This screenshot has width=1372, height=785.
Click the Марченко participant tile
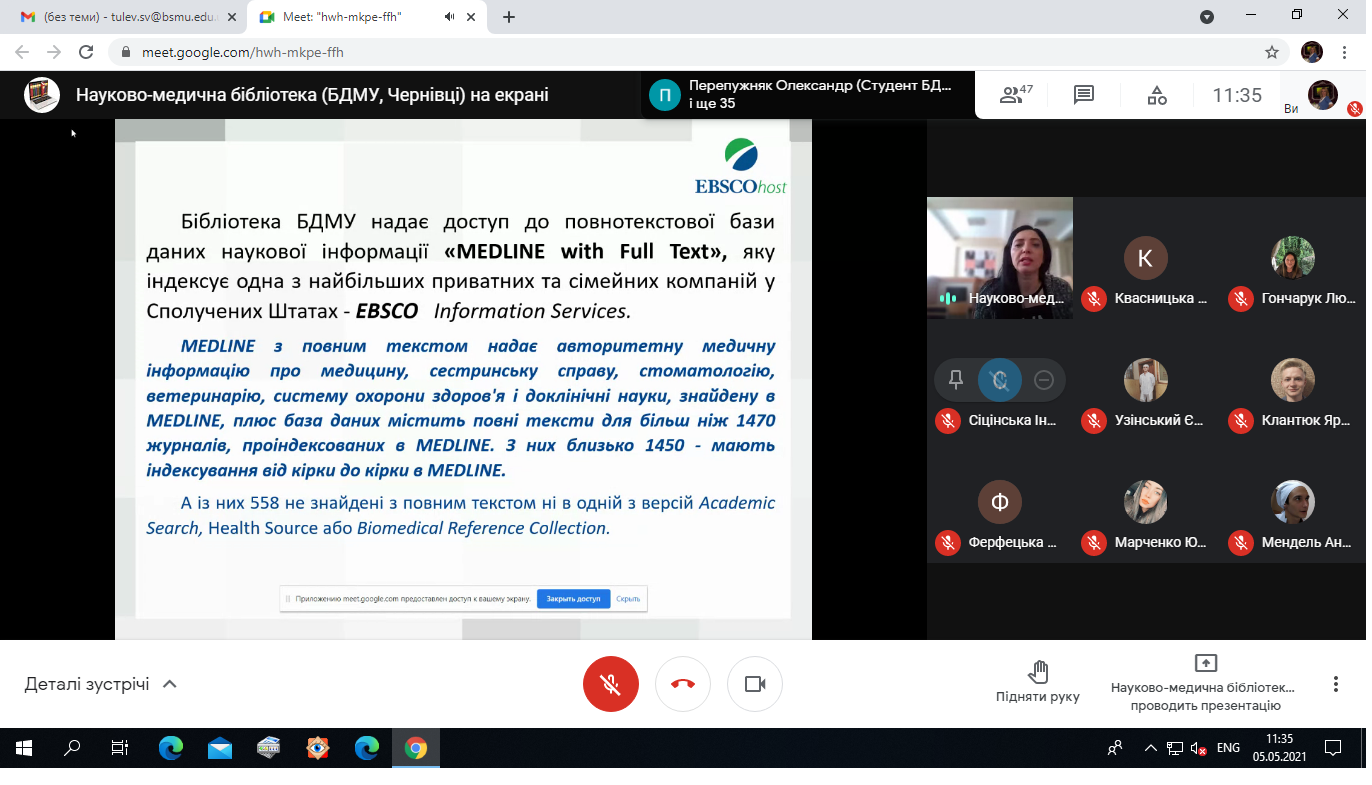1146,502
